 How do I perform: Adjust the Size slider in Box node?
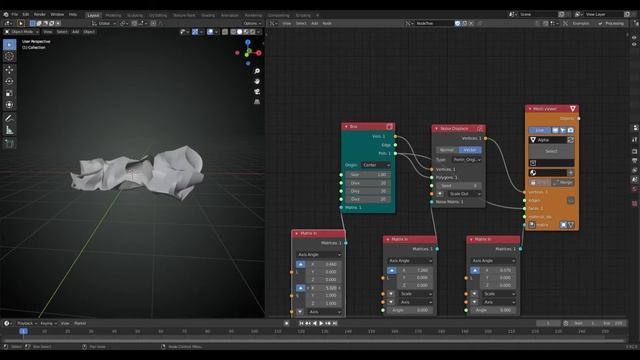(x=368, y=175)
